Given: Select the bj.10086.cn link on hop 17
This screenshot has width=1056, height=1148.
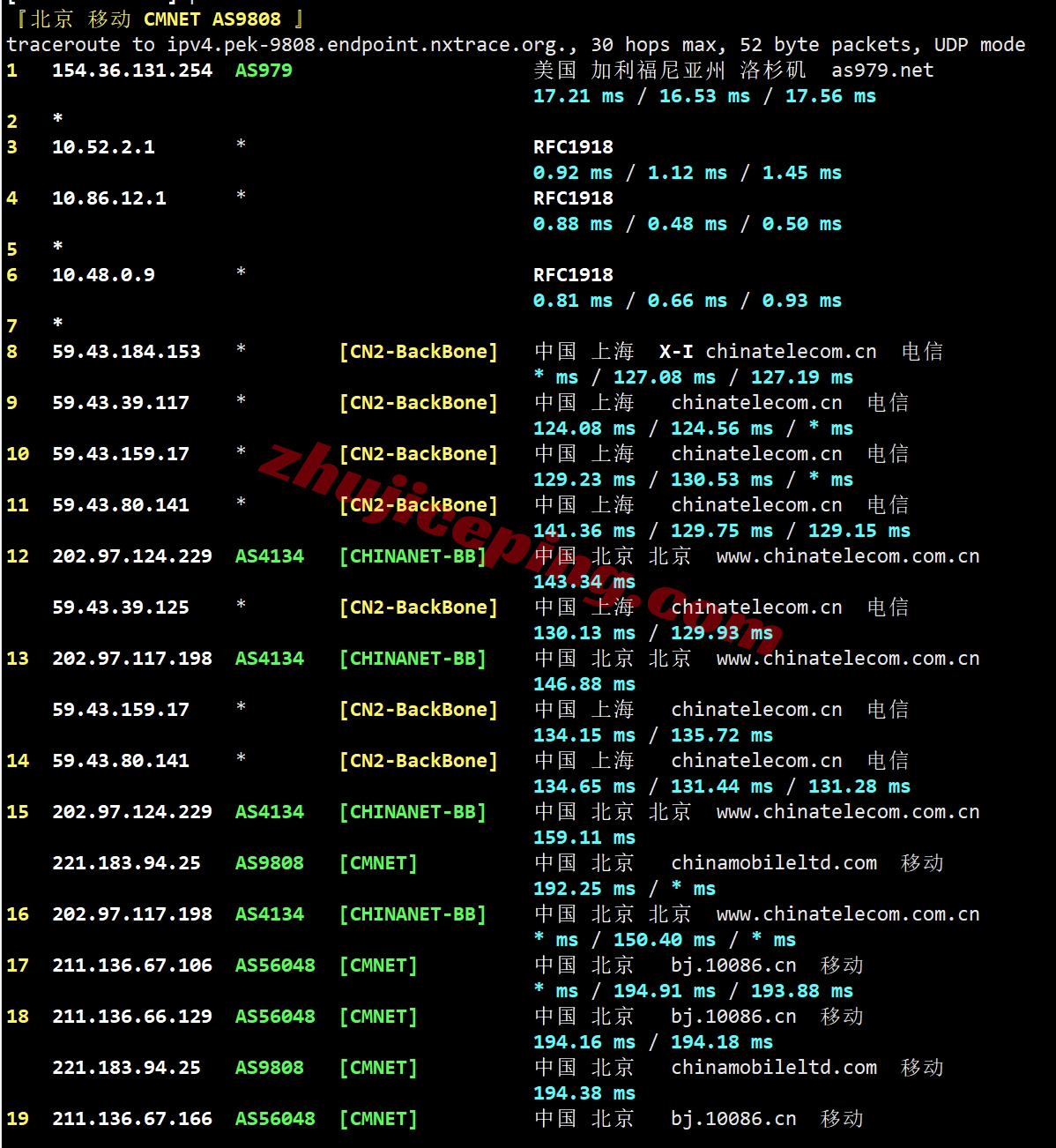Looking at the screenshot, I should [x=733, y=965].
